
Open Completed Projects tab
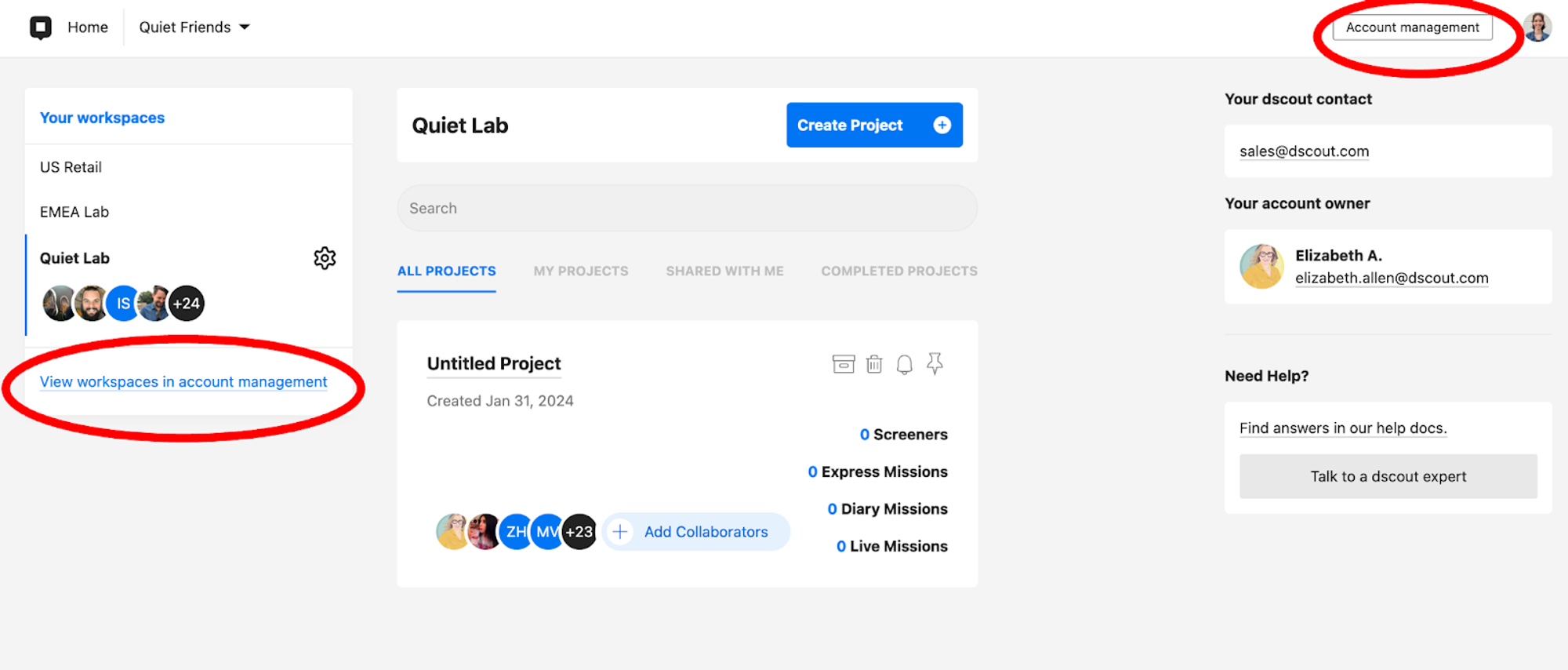click(x=899, y=271)
